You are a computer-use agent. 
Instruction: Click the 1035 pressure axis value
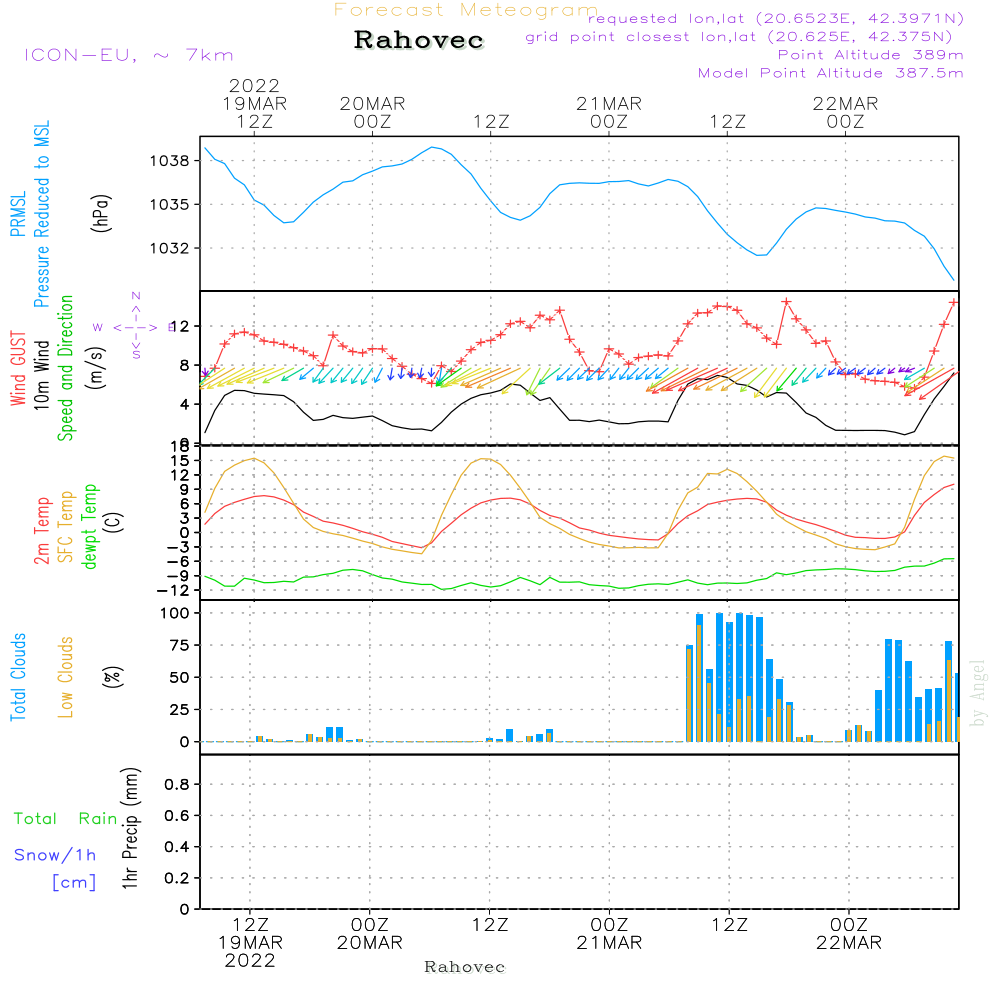[x=170, y=205]
